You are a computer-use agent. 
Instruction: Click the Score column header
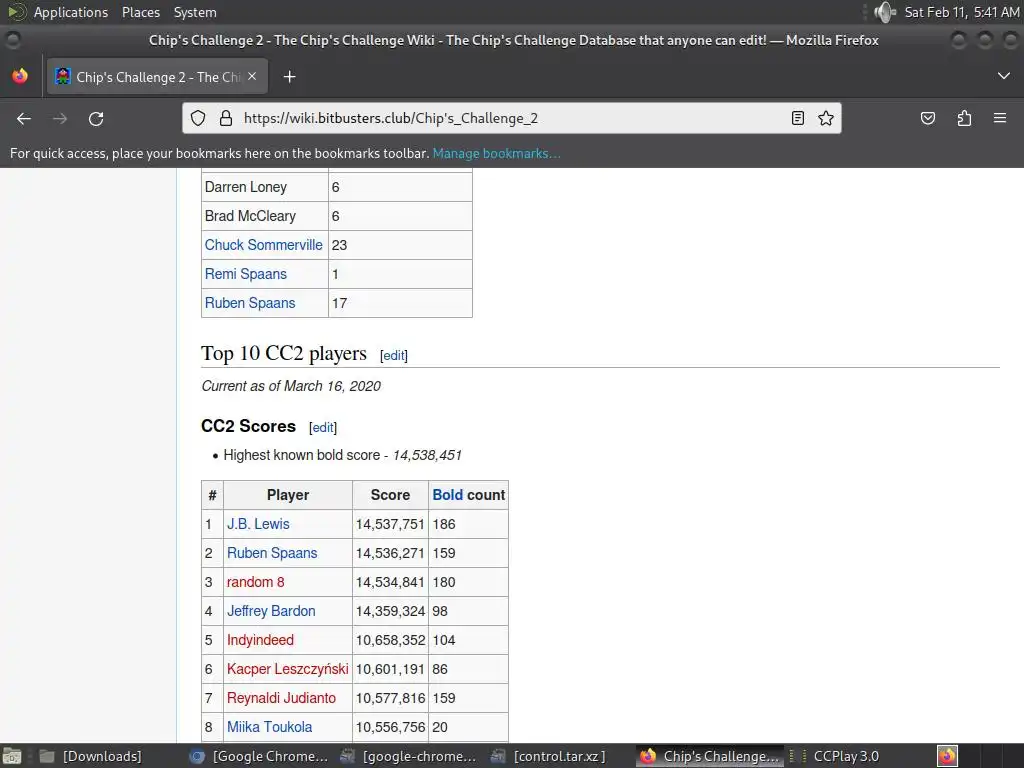[x=391, y=495]
